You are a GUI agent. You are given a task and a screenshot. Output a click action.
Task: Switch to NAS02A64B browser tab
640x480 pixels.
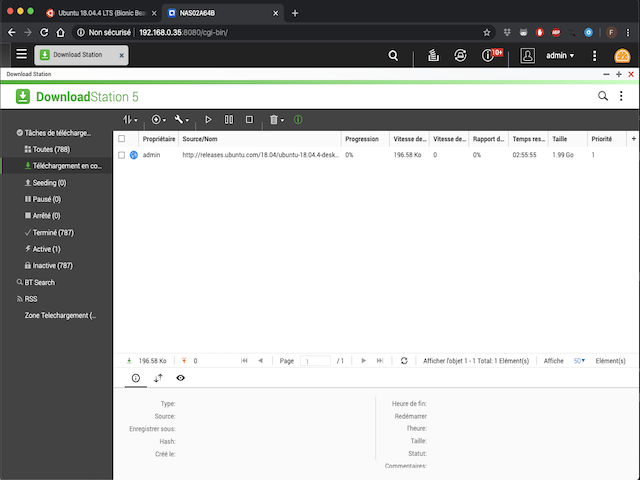222,13
